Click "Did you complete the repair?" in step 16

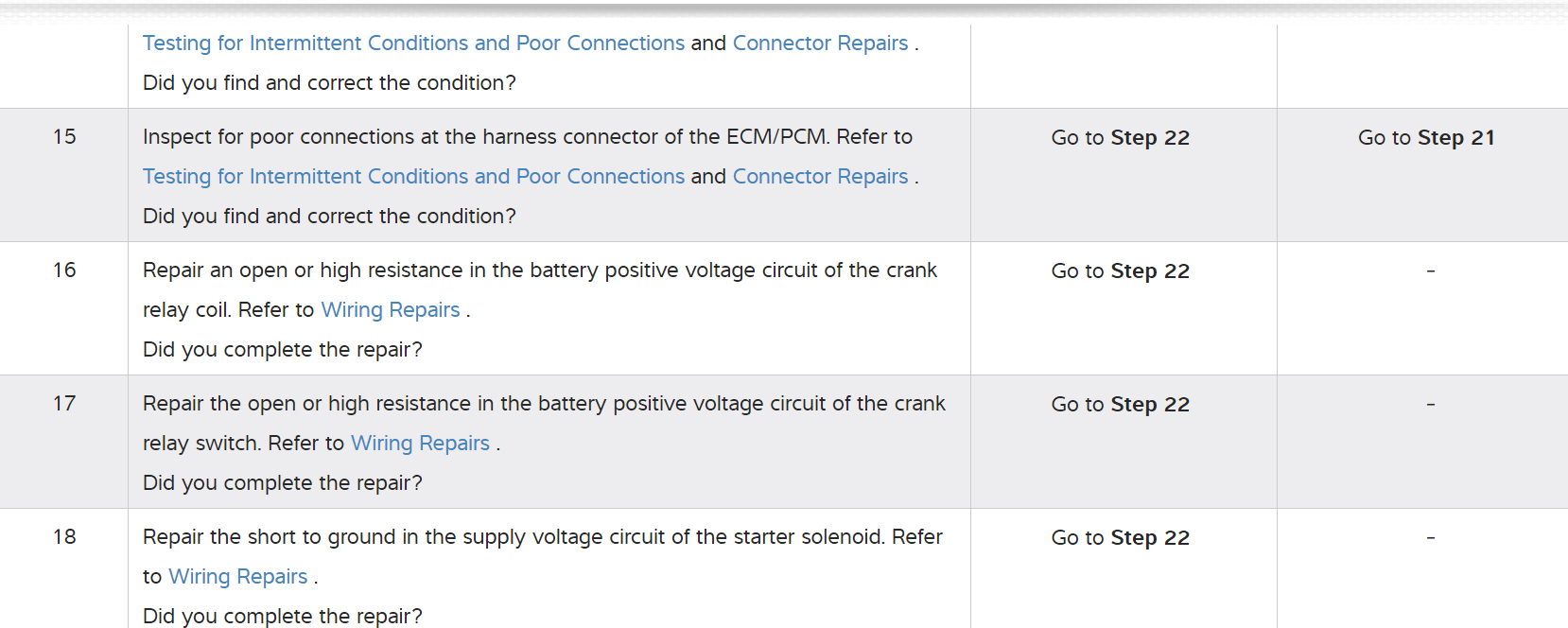283,350
